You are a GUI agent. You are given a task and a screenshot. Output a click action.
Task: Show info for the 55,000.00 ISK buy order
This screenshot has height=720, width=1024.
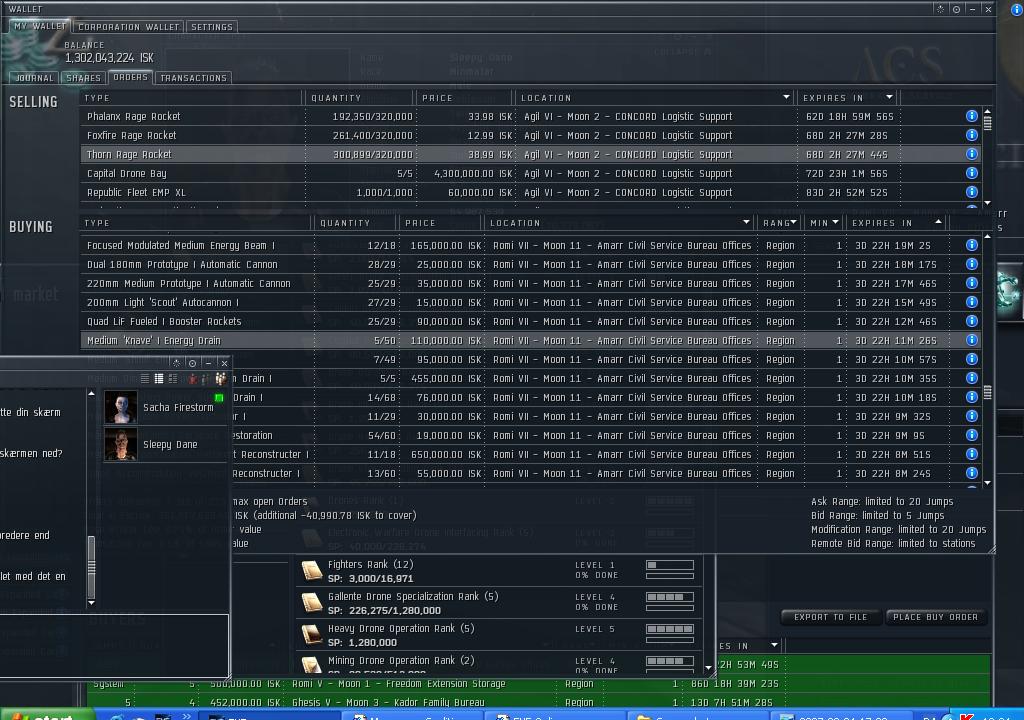click(x=972, y=472)
